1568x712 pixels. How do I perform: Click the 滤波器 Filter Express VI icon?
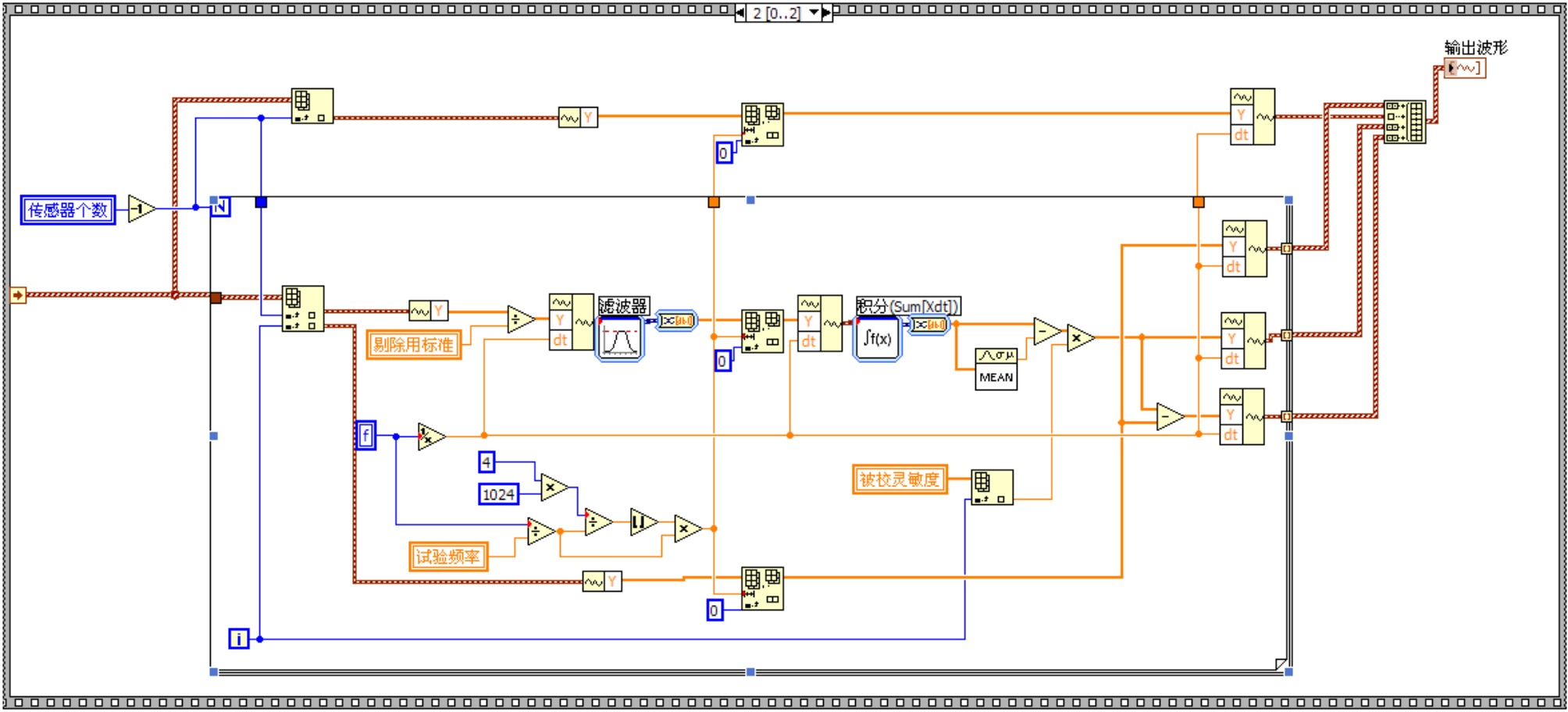point(620,339)
